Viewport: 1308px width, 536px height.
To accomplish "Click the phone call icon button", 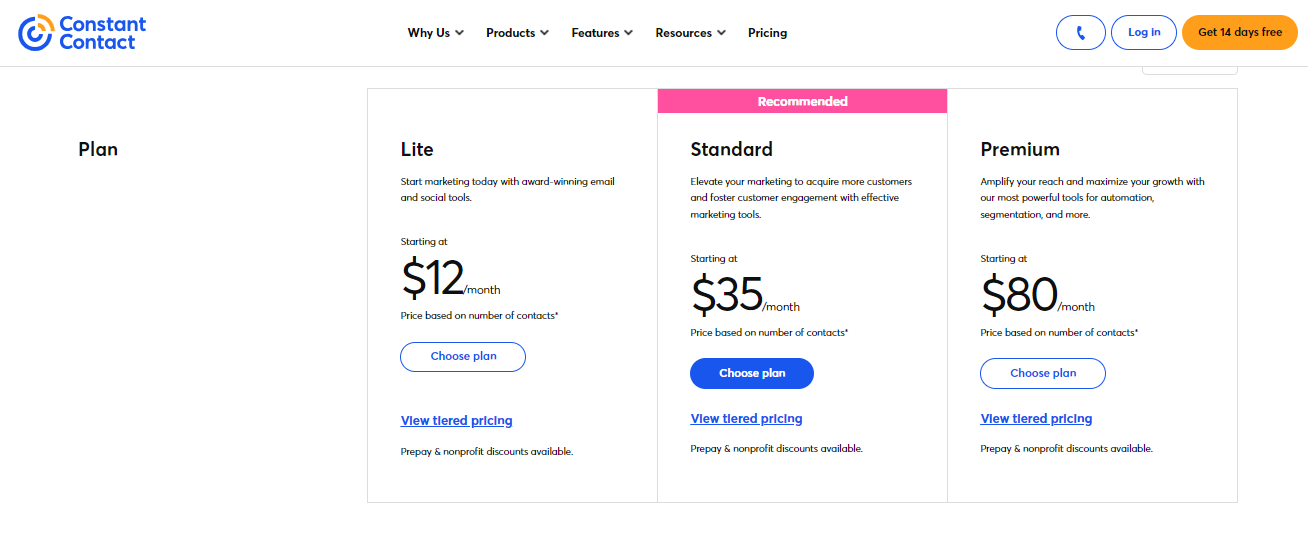I will coord(1080,33).
